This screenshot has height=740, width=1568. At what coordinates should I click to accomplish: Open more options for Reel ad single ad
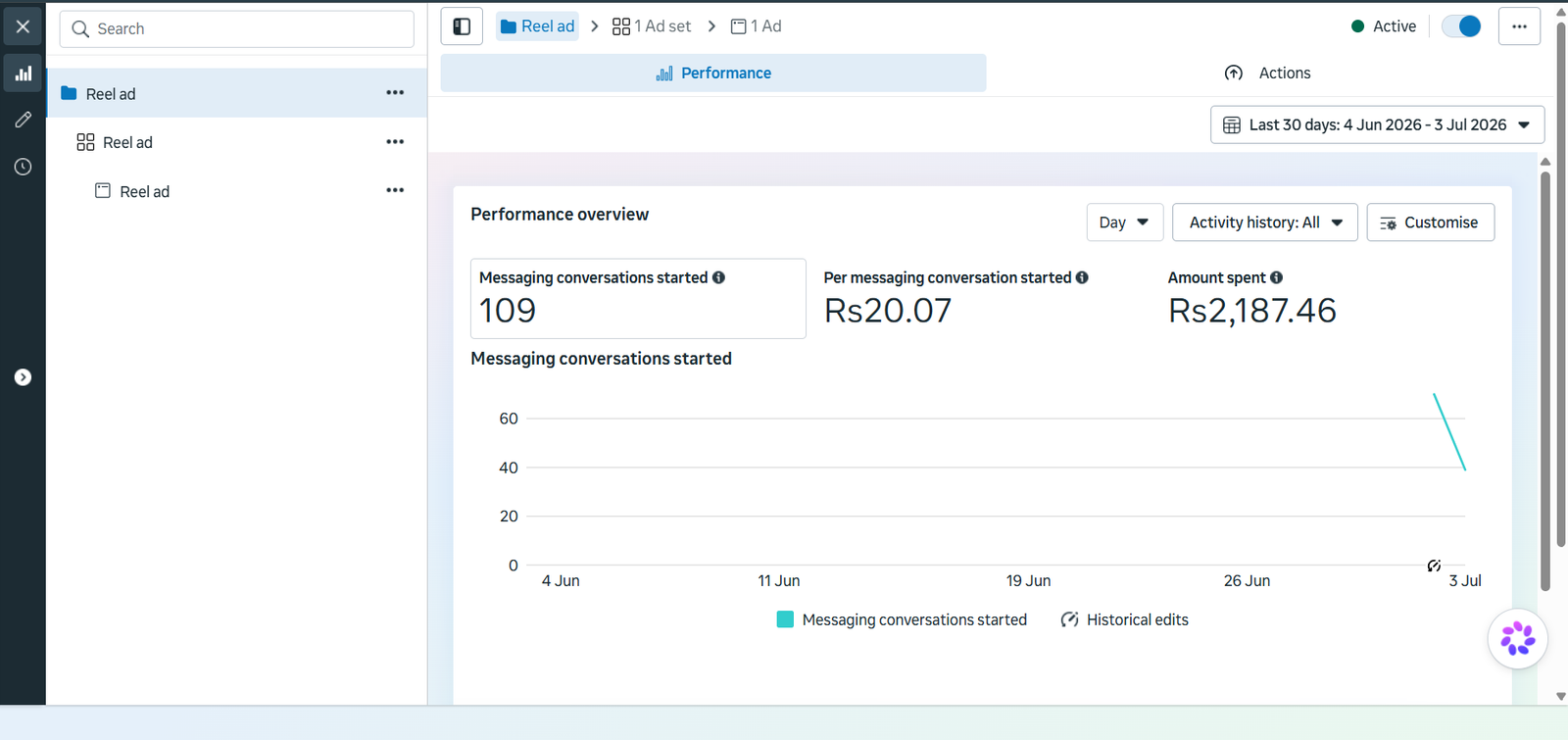[x=395, y=190]
